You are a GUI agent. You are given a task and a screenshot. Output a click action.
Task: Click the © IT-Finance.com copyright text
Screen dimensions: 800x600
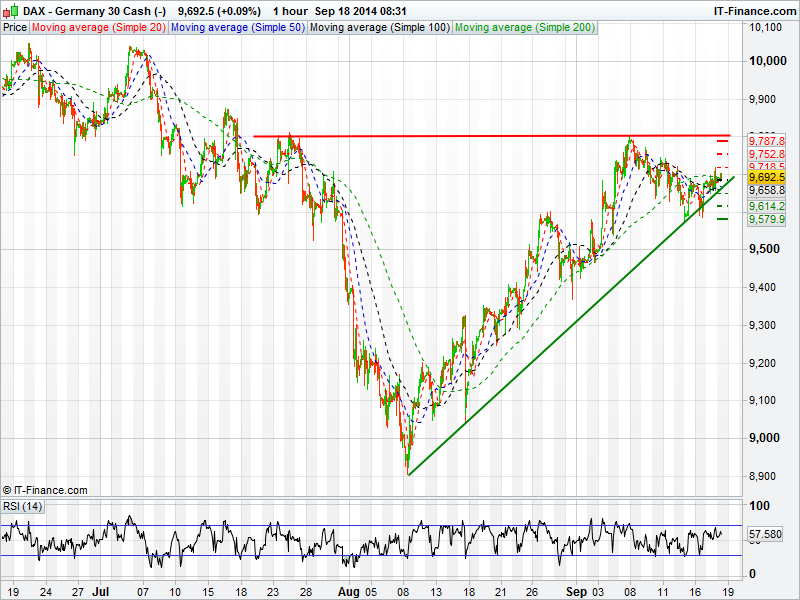(46, 490)
